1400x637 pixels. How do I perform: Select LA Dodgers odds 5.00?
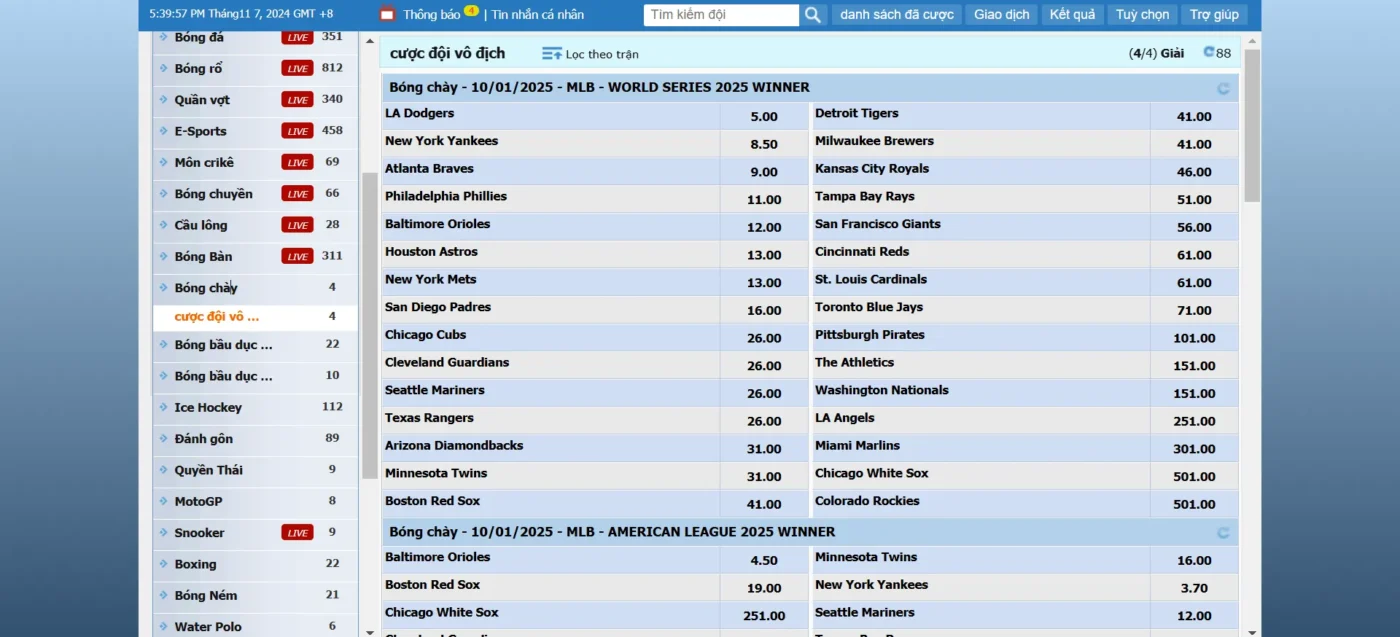tap(764, 117)
